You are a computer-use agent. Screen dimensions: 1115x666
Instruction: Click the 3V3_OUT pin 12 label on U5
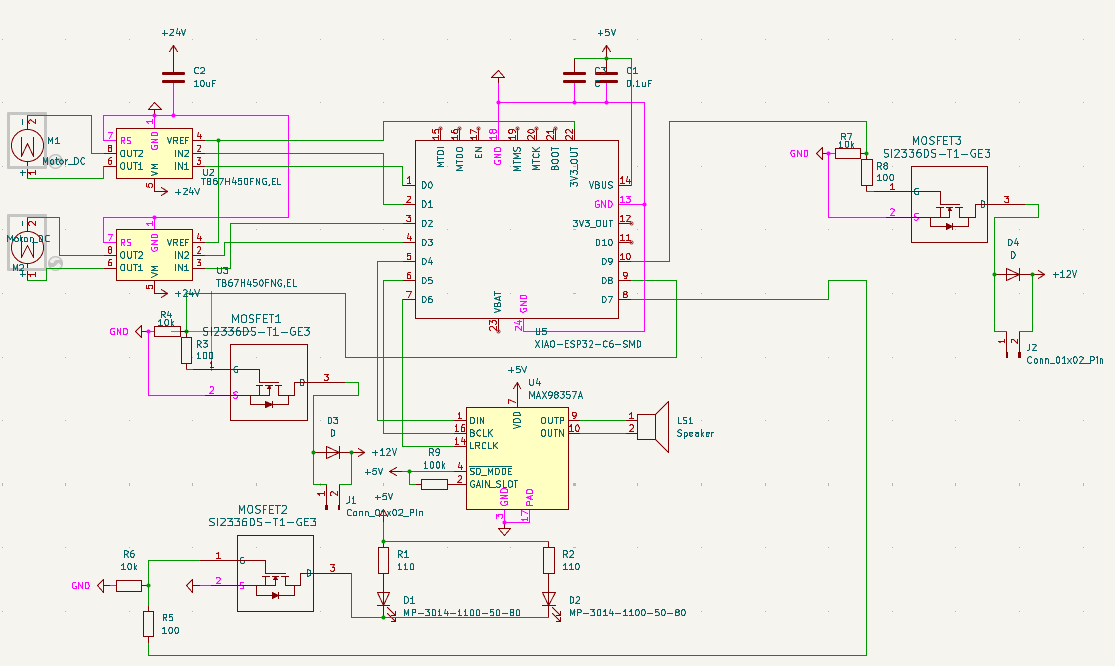[x=593, y=223]
